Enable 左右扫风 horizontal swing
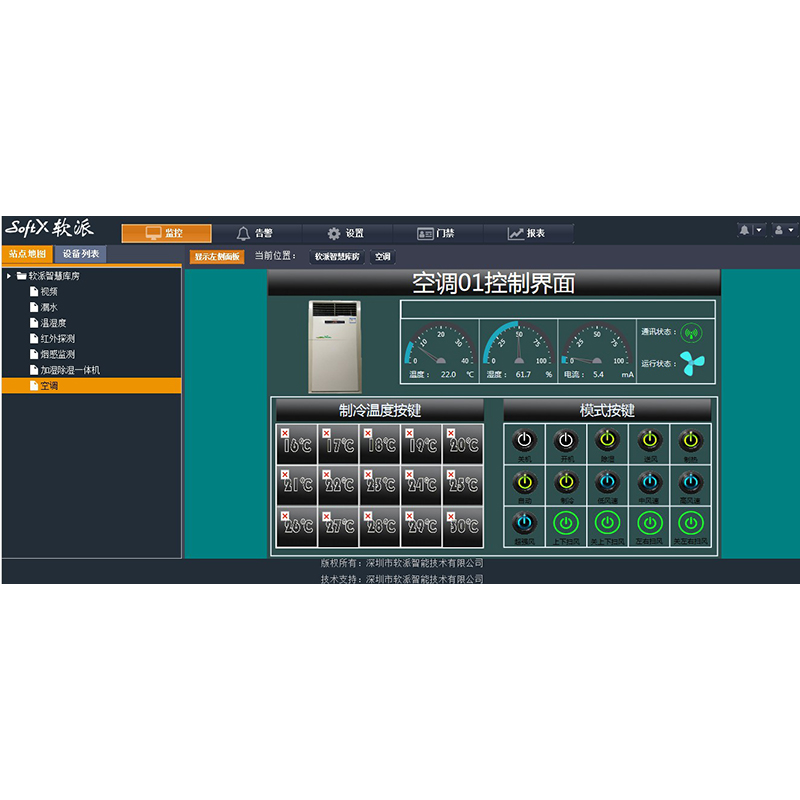Viewport: 800px width, 800px height. click(649, 522)
